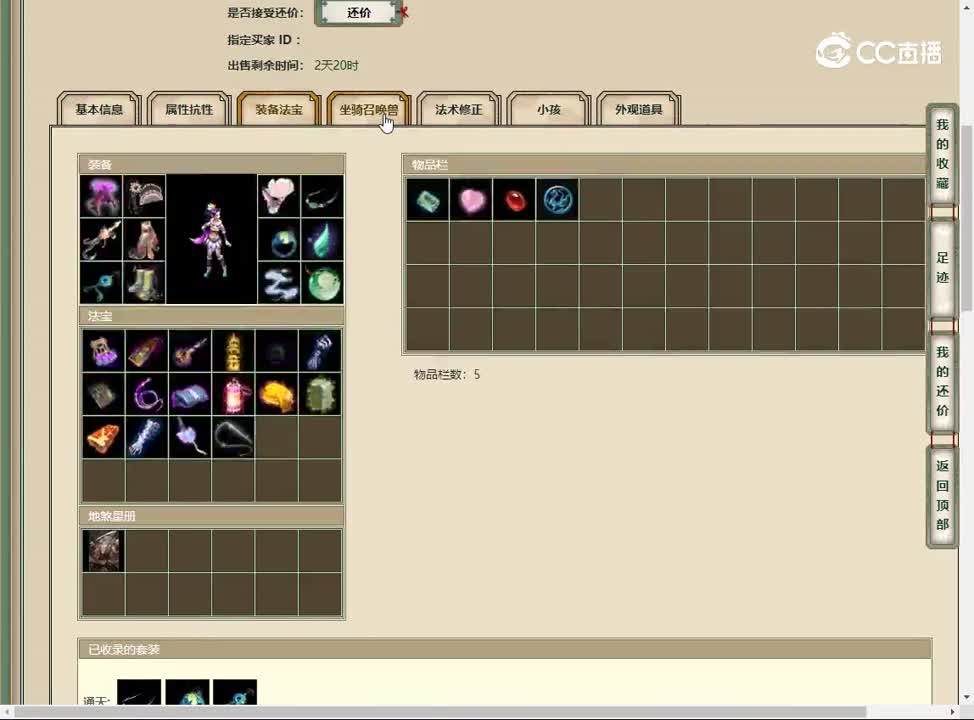The height and width of the screenshot is (720, 974).
Task: Open the 足迹 side button
Action: [x=942, y=268]
